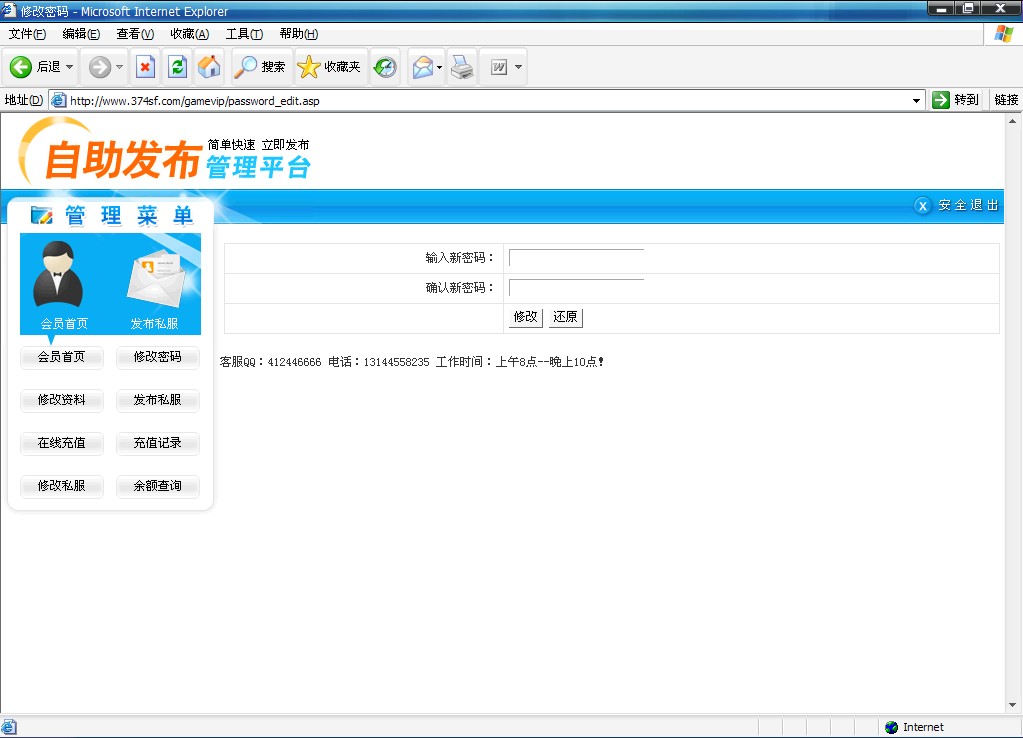Click the 输入新密码 input field
Viewport: 1023px width, 738px height.
coord(576,258)
